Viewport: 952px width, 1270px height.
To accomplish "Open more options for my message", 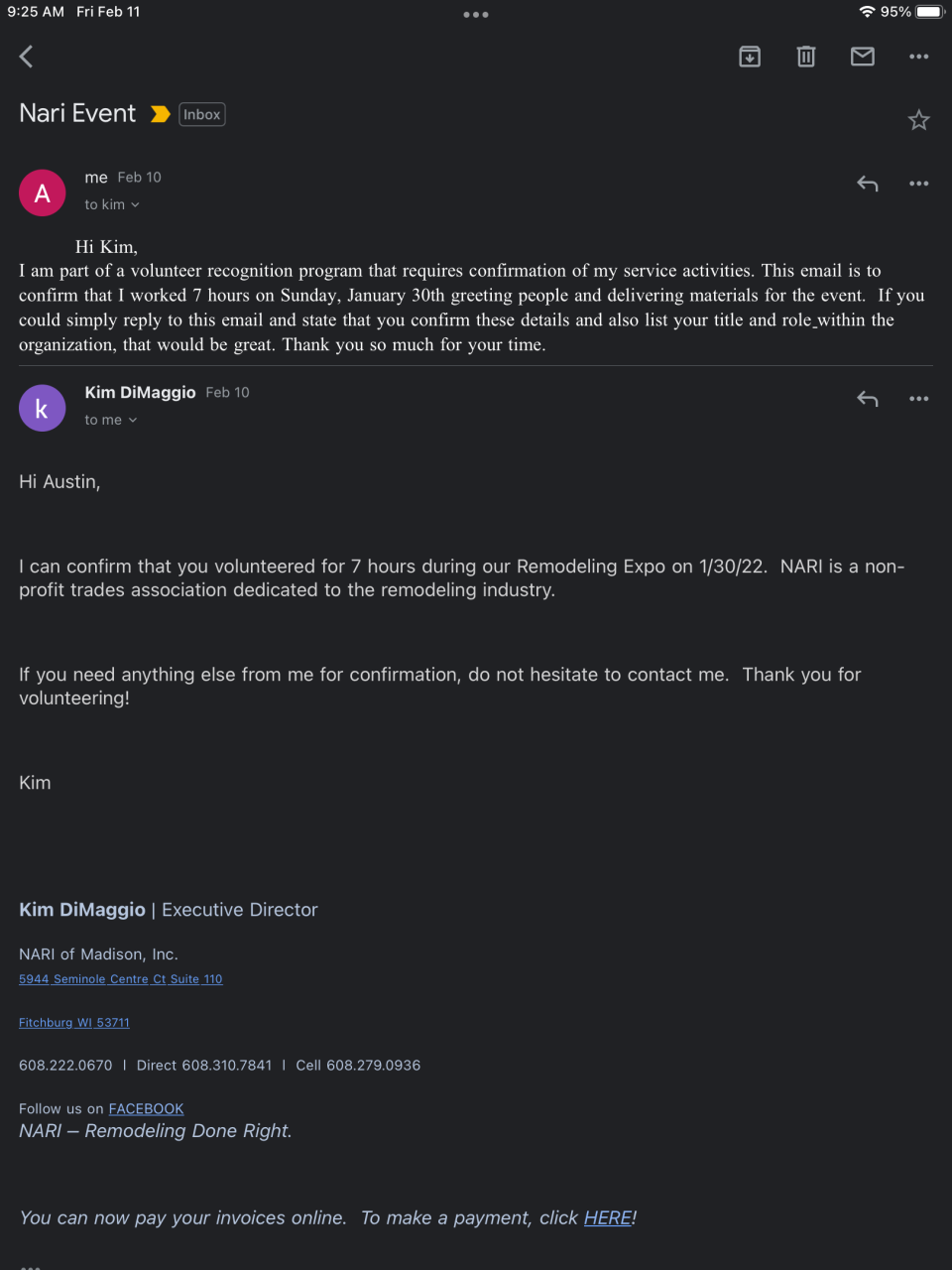I will pyautogui.click(x=919, y=184).
